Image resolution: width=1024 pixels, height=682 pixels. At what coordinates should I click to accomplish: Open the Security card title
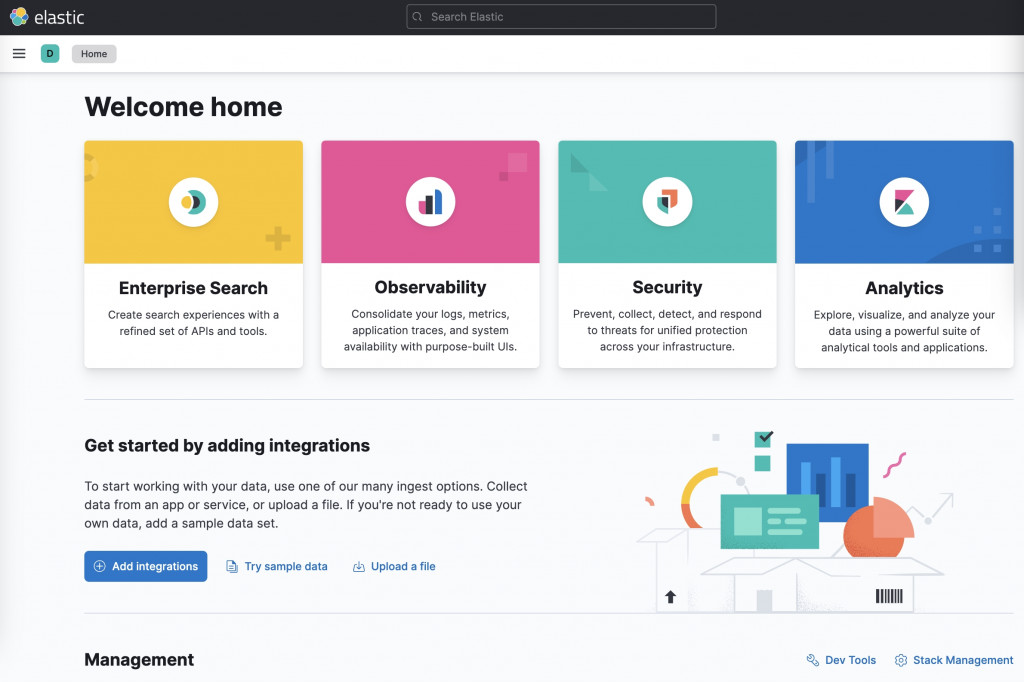pyautogui.click(x=667, y=287)
